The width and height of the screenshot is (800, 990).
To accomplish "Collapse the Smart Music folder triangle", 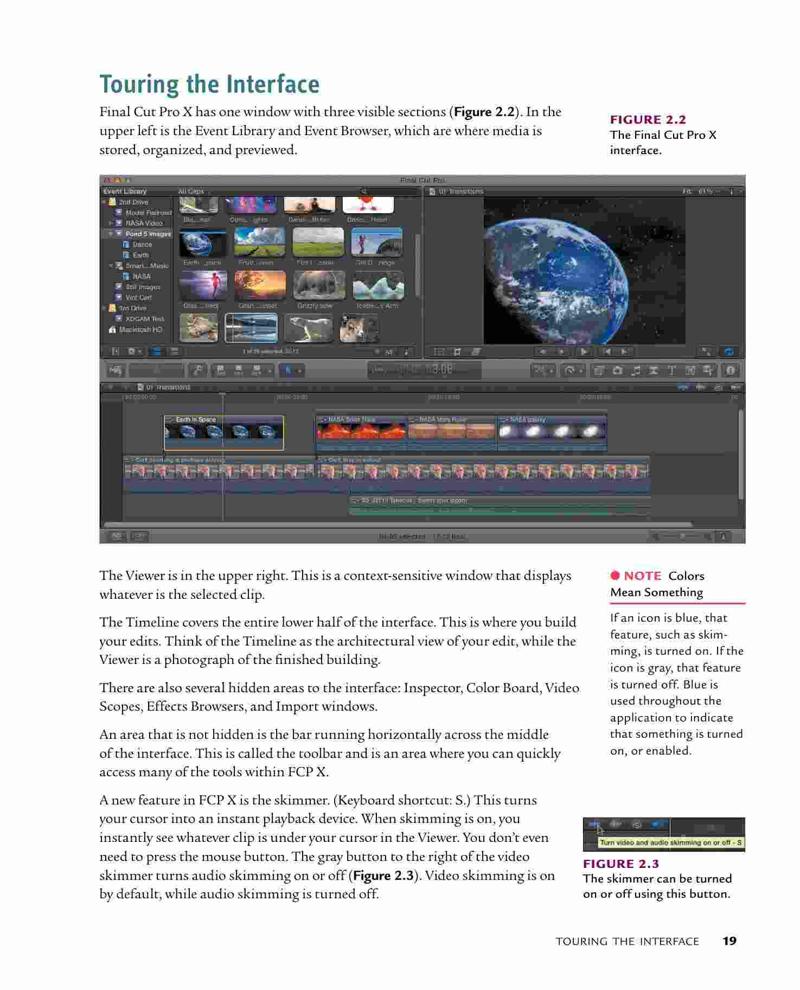I will point(110,265).
